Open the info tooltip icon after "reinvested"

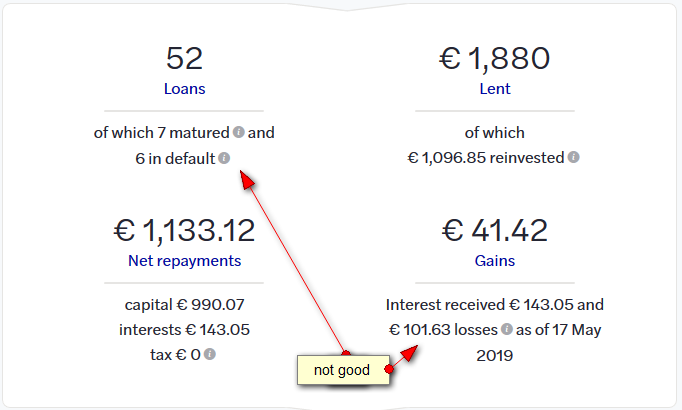[573, 157]
